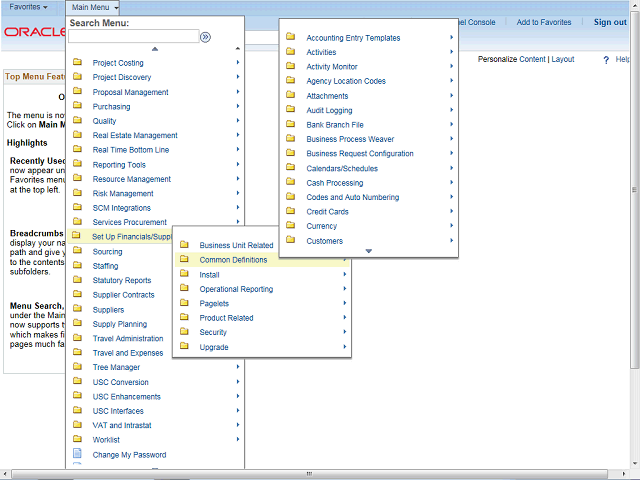The image size is (640, 480).
Task: Select the VAT and Intrastat menu item
Action: pyautogui.click(x=122, y=426)
